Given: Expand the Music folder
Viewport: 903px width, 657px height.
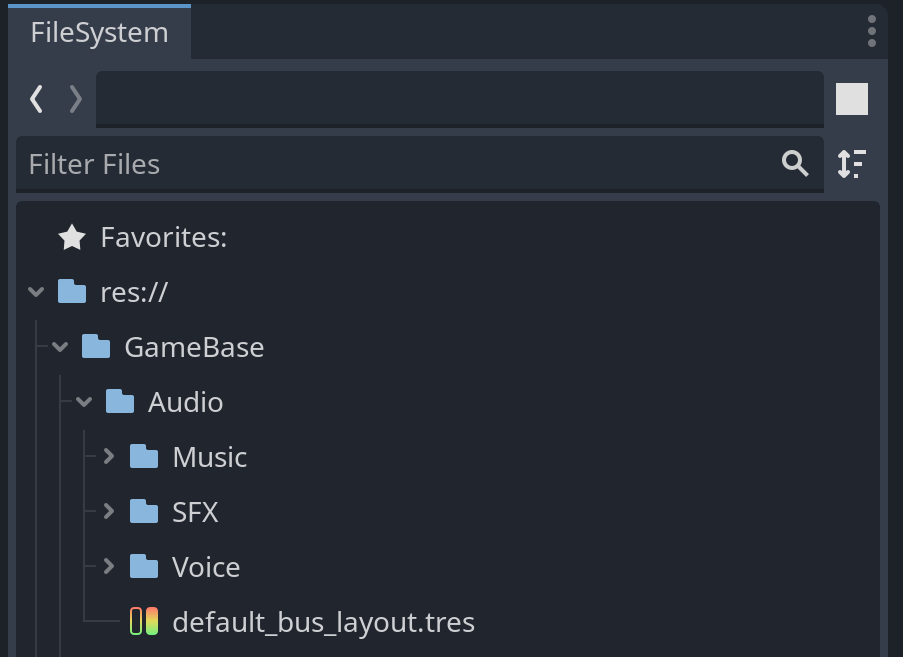Looking at the screenshot, I should coord(109,456).
